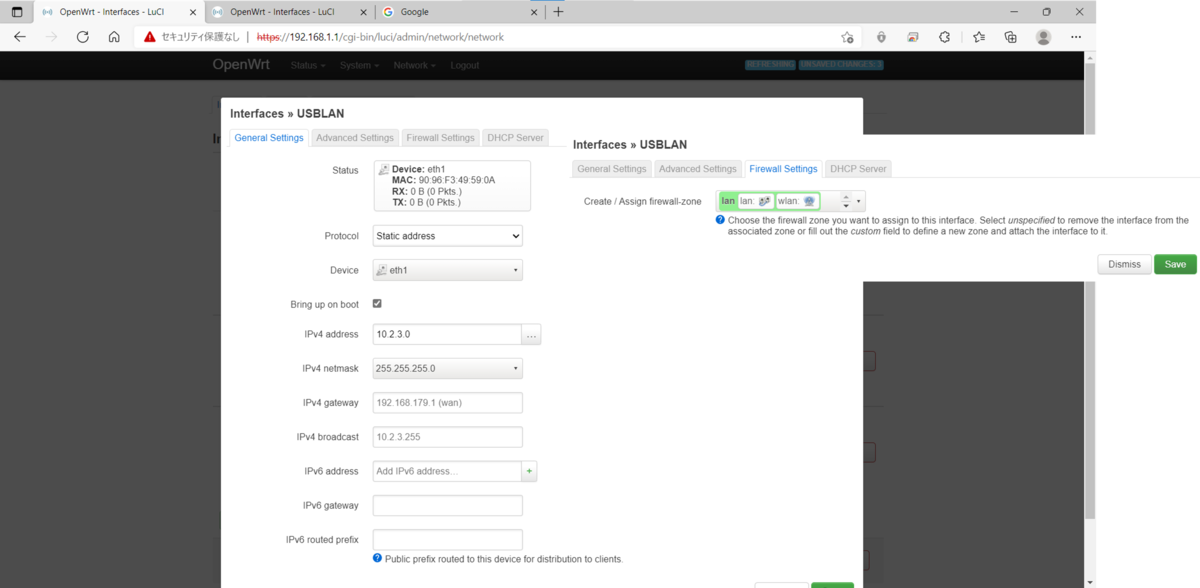
Task: Open the IPv4 netmask dropdown
Action: coord(447,368)
